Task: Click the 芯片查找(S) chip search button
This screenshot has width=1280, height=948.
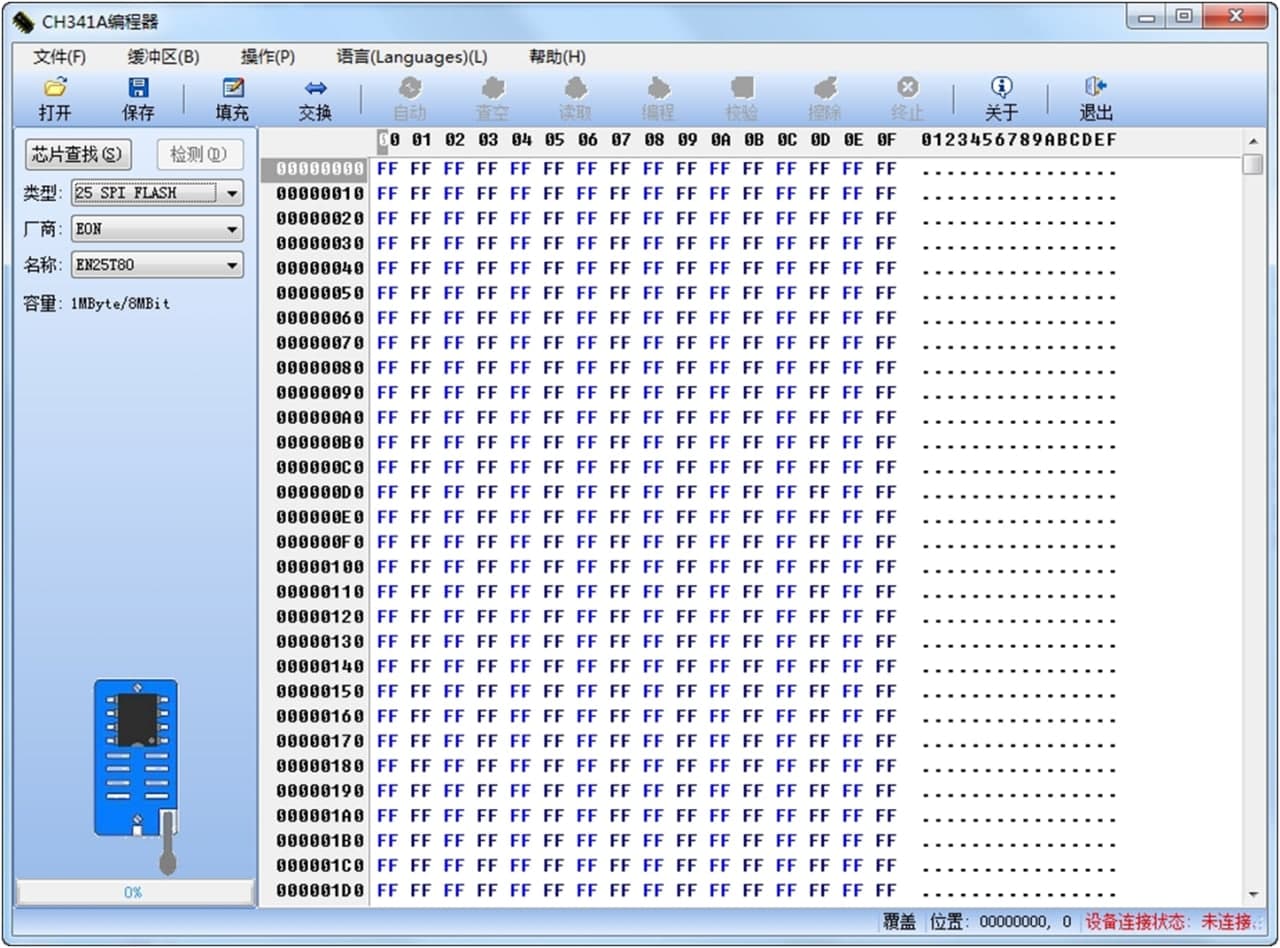Action: click(x=78, y=154)
